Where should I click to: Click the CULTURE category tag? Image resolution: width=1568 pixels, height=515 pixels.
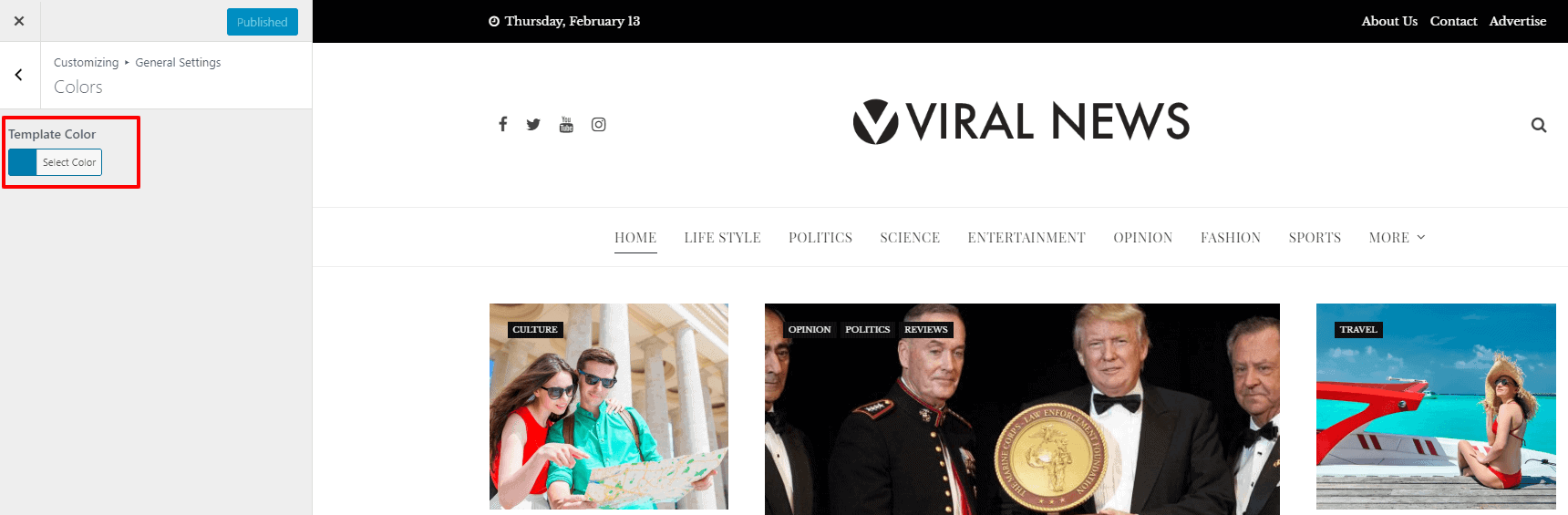click(535, 330)
